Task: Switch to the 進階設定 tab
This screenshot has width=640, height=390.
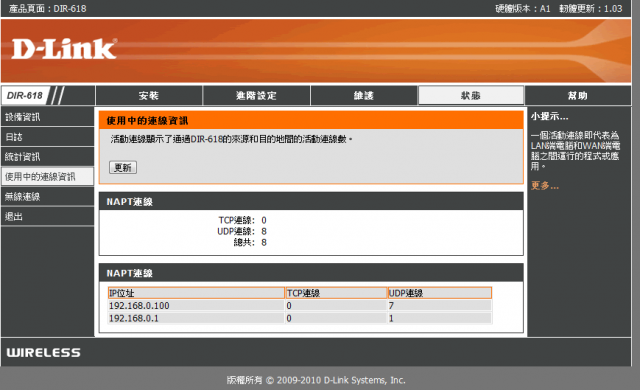Action: pos(256,95)
